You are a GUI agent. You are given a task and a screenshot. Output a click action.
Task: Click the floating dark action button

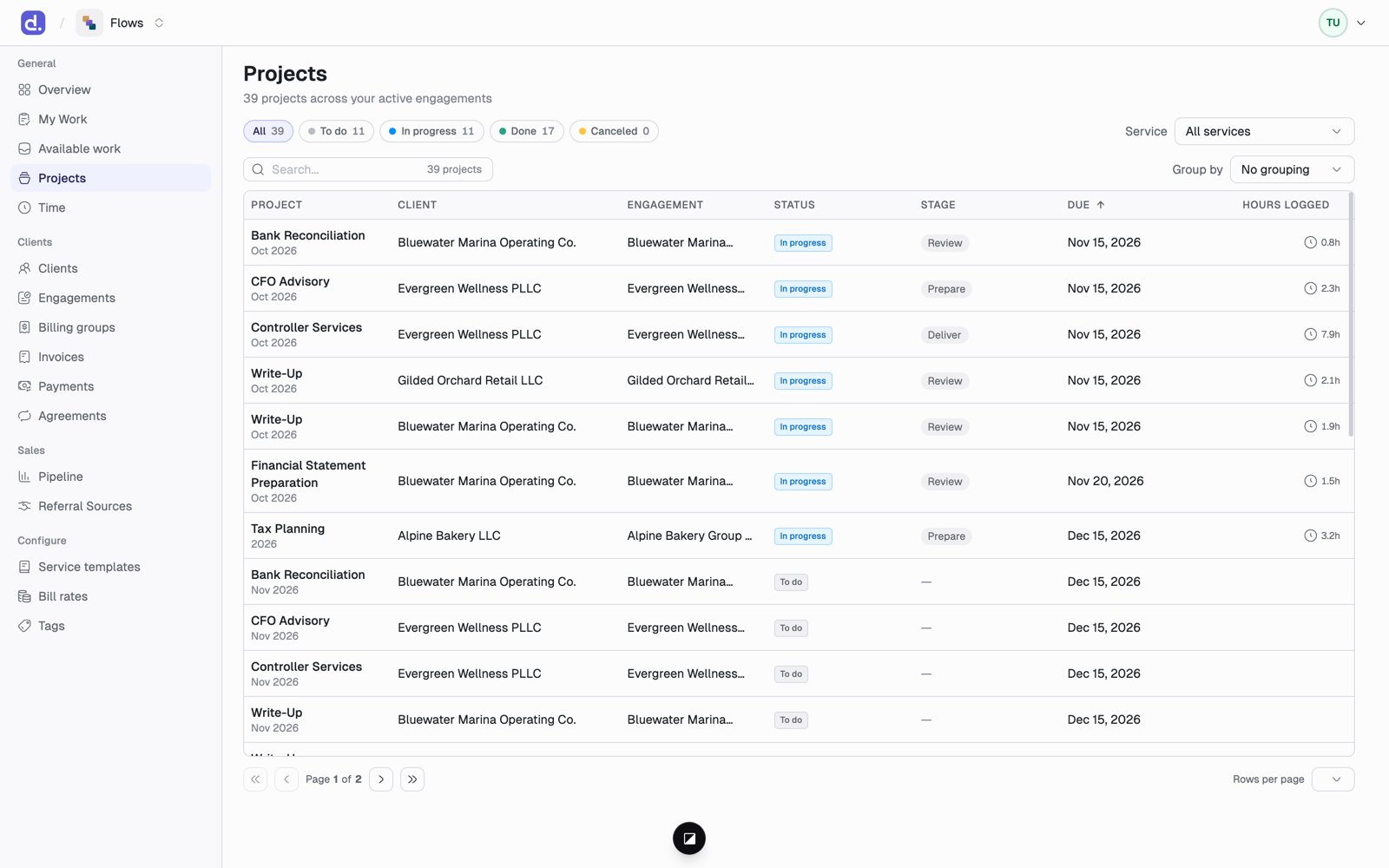(689, 838)
